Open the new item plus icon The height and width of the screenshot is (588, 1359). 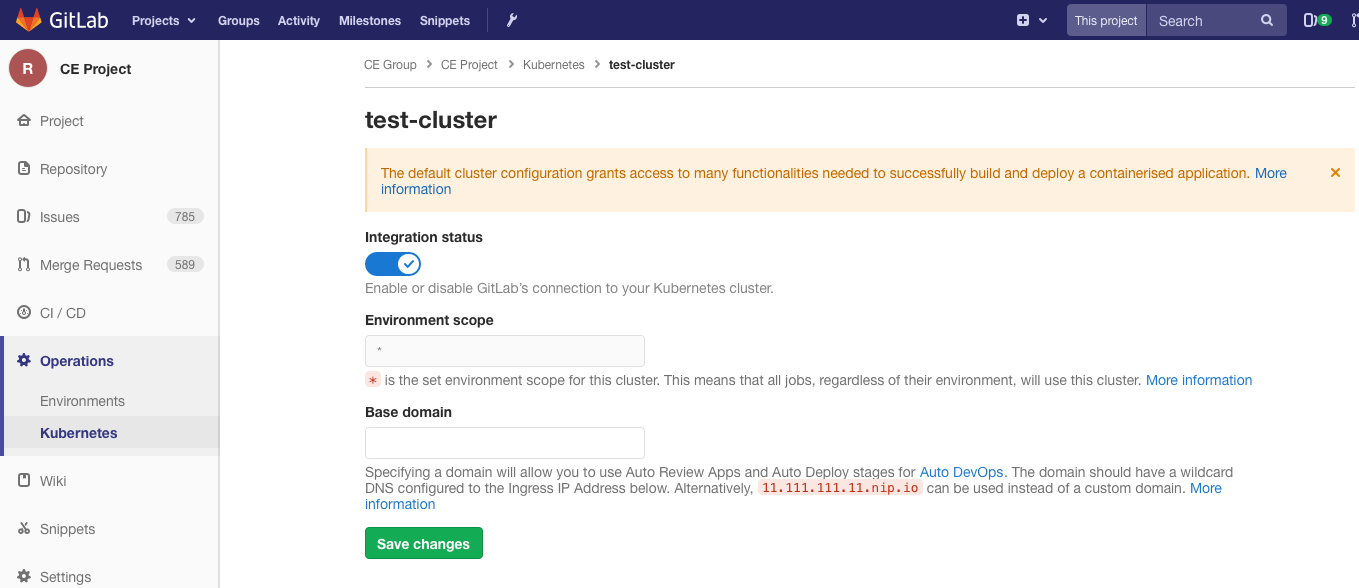[1023, 19]
